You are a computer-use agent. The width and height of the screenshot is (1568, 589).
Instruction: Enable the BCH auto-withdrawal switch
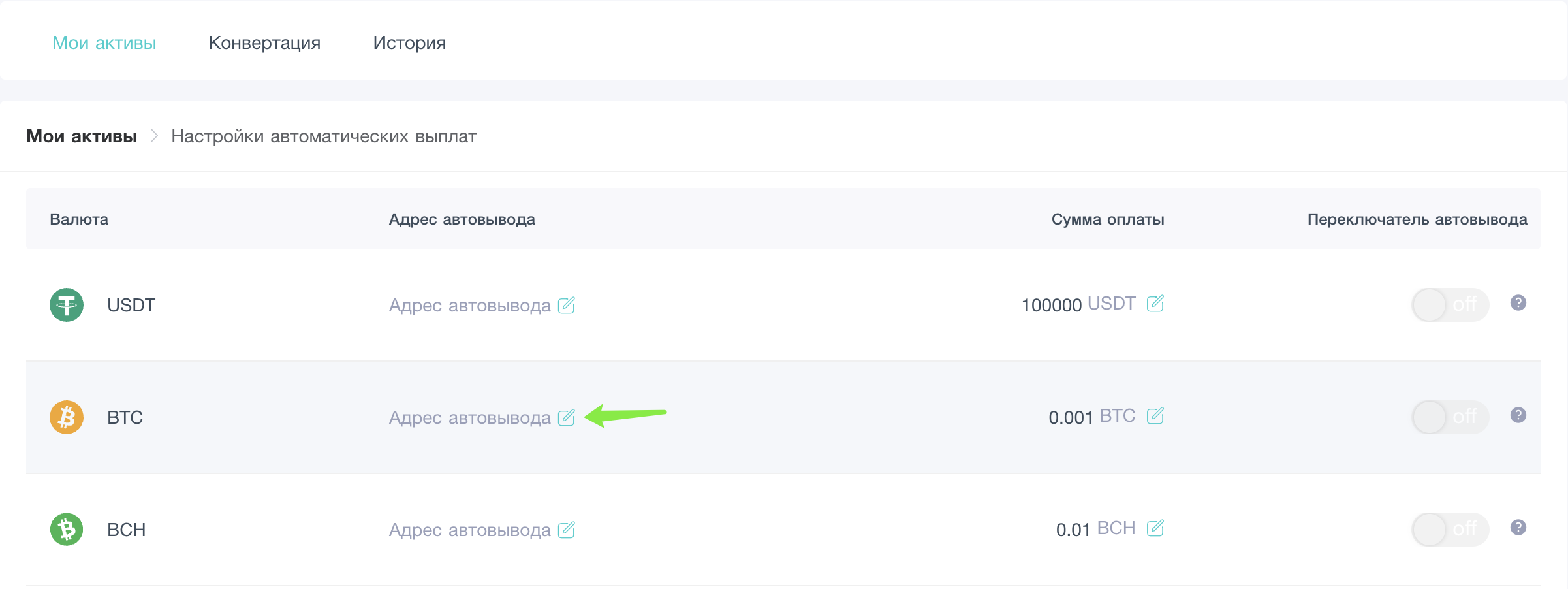pyautogui.click(x=1450, y=530)
